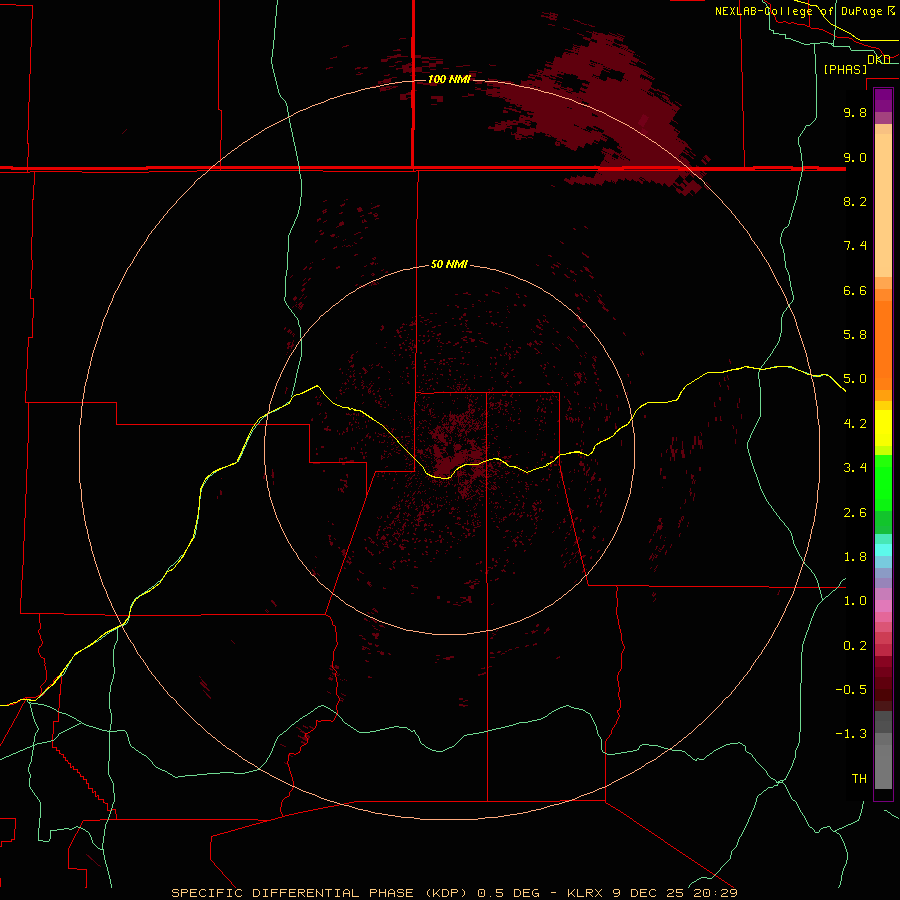This screenshot has width=900, height=900.
Task: Click the -0.5 scale value
Action: point(851,690)
